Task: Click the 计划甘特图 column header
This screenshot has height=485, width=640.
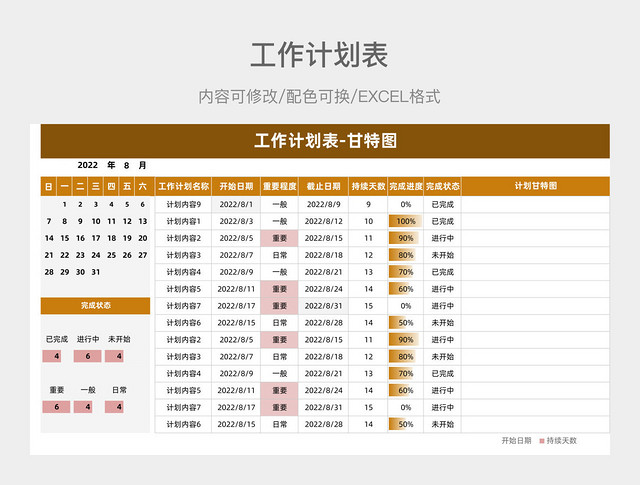Action: (x=536, y=187)
